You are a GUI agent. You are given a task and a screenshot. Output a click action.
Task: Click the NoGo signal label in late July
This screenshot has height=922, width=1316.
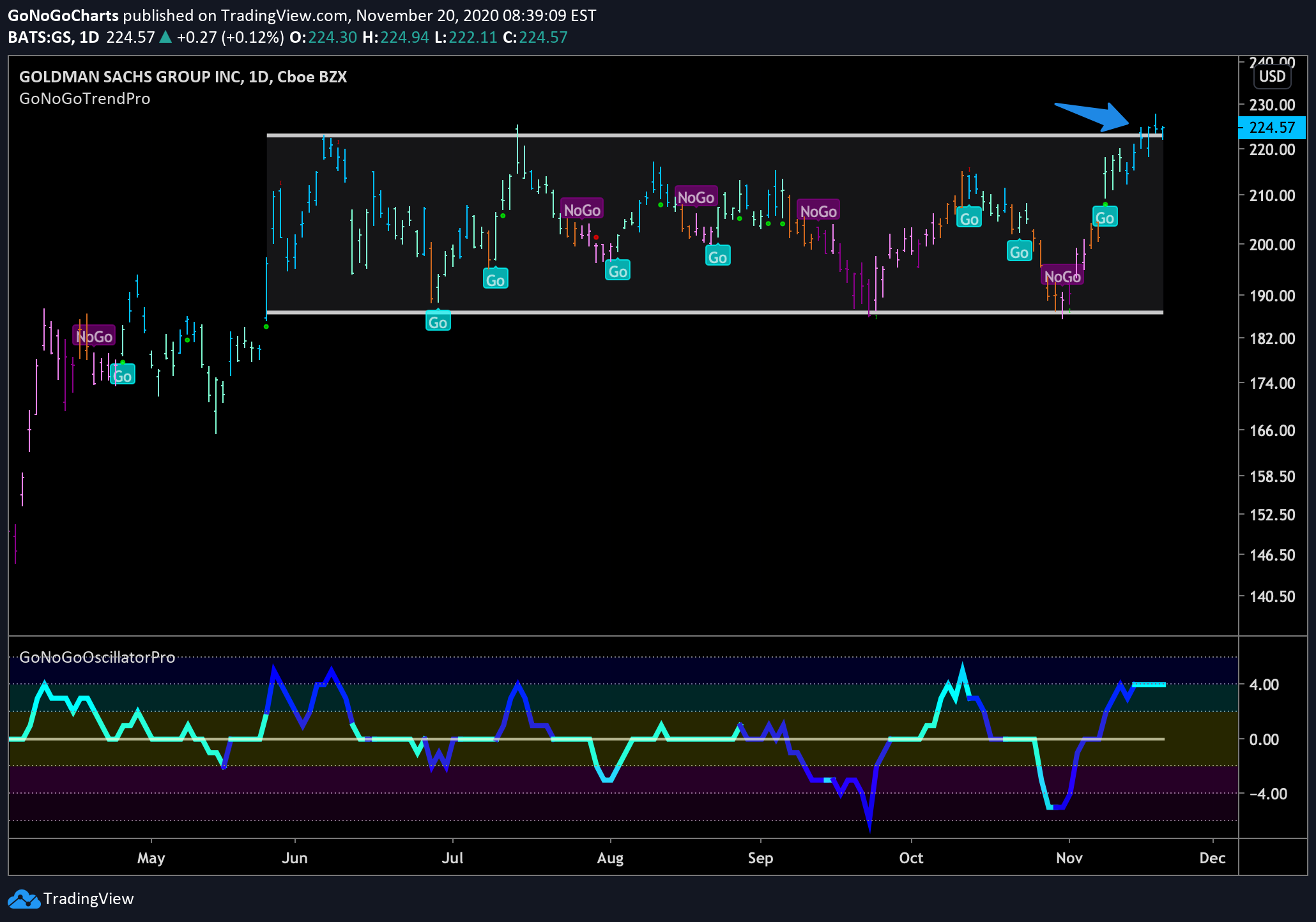pos(582,210)
